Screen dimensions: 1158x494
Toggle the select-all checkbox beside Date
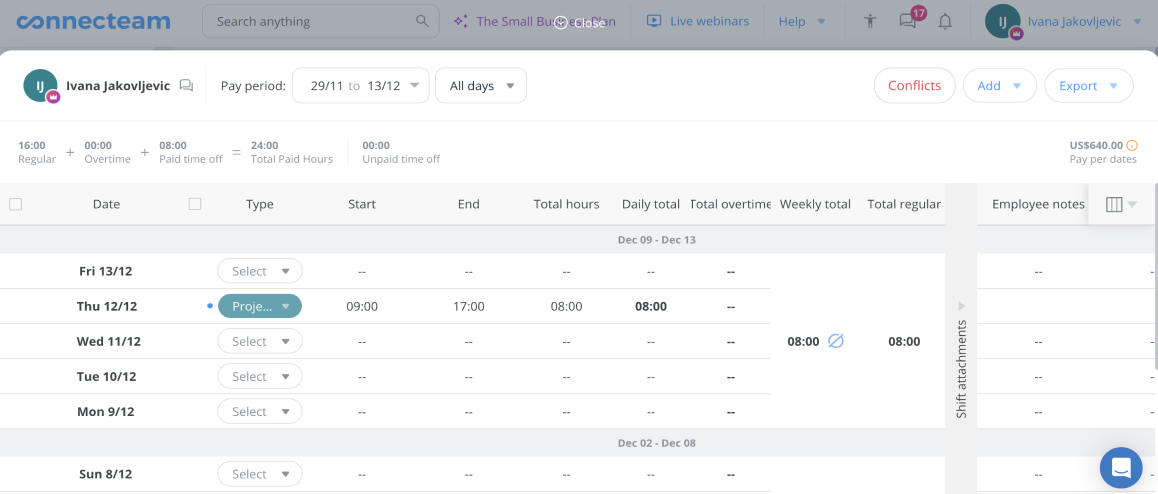pyautogui.click(x=15, y=204)
